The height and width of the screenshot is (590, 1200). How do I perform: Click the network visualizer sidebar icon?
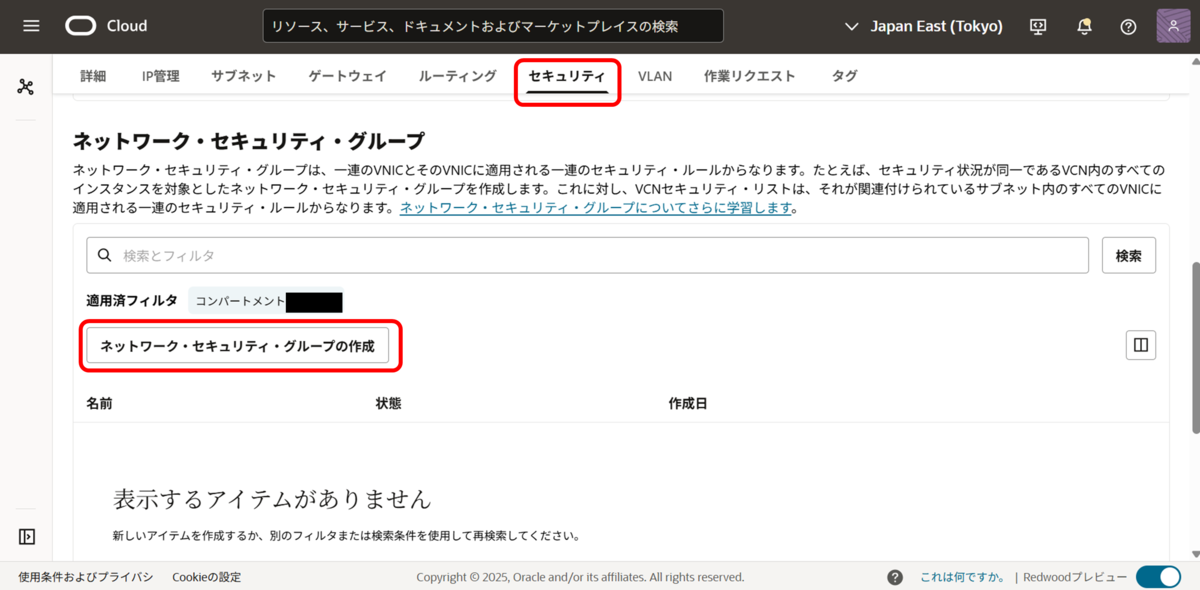tap(26, 87)
